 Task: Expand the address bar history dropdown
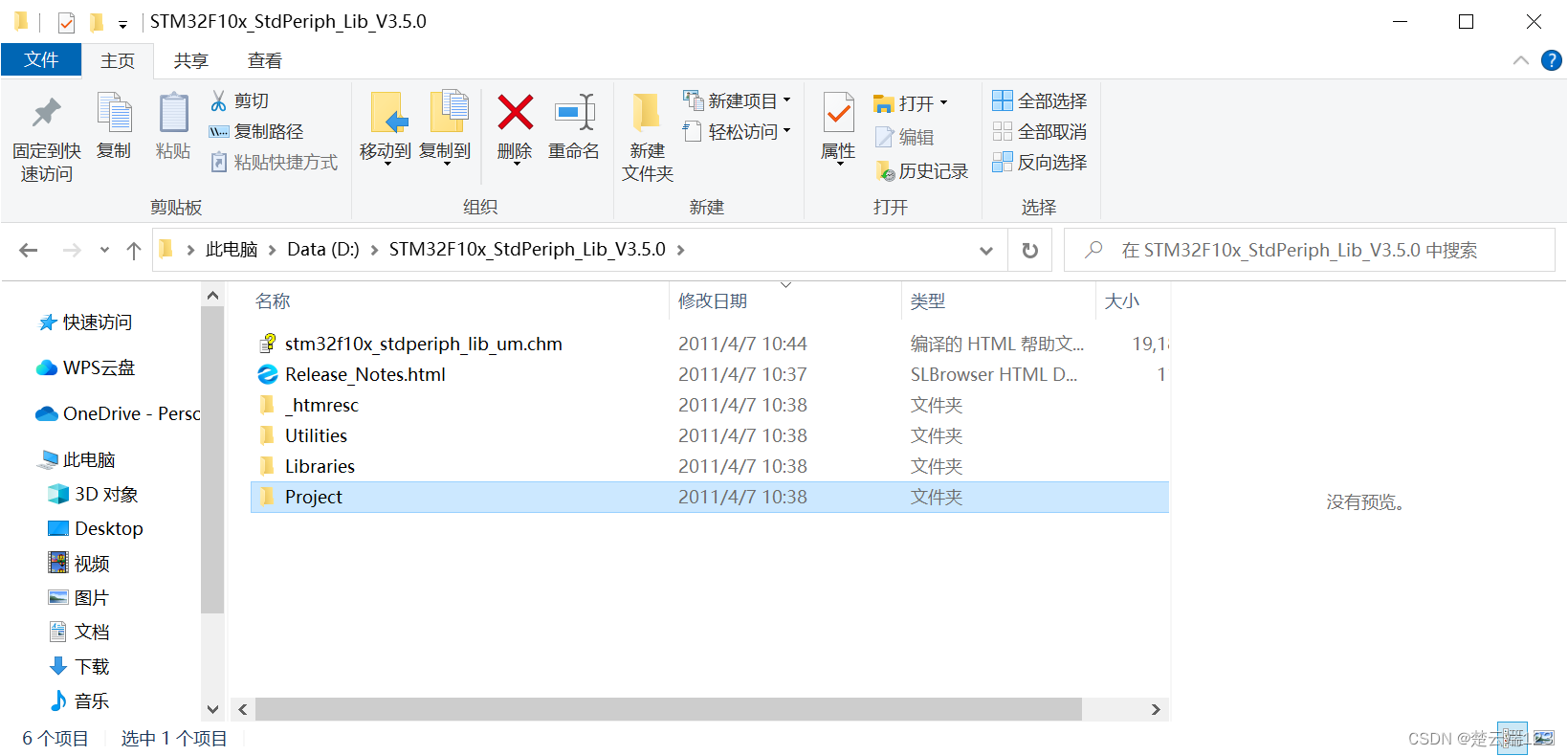point(986,250)
